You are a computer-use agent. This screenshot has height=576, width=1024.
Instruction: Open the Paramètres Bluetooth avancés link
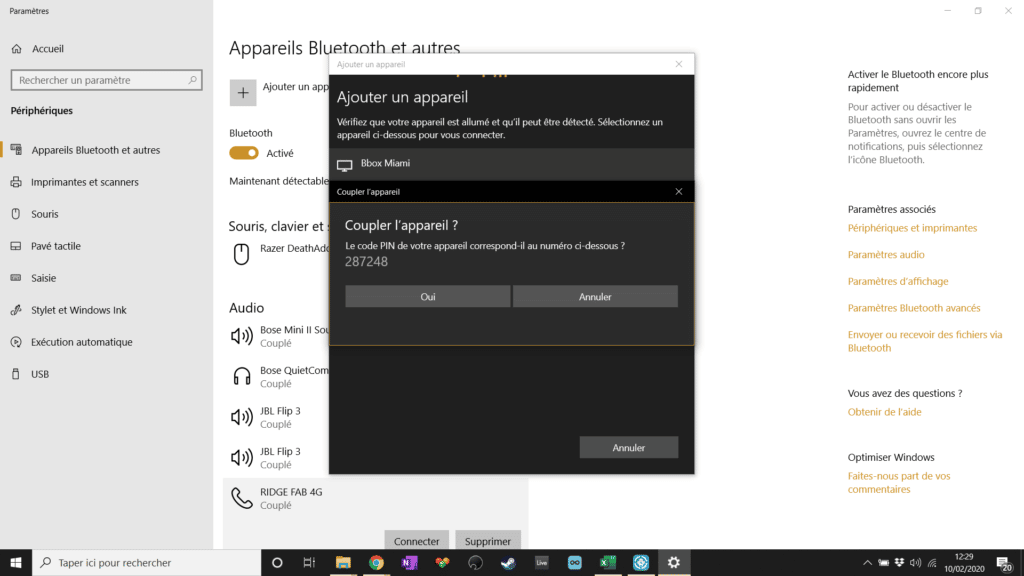pyautogui.click(x=914, y=308)
